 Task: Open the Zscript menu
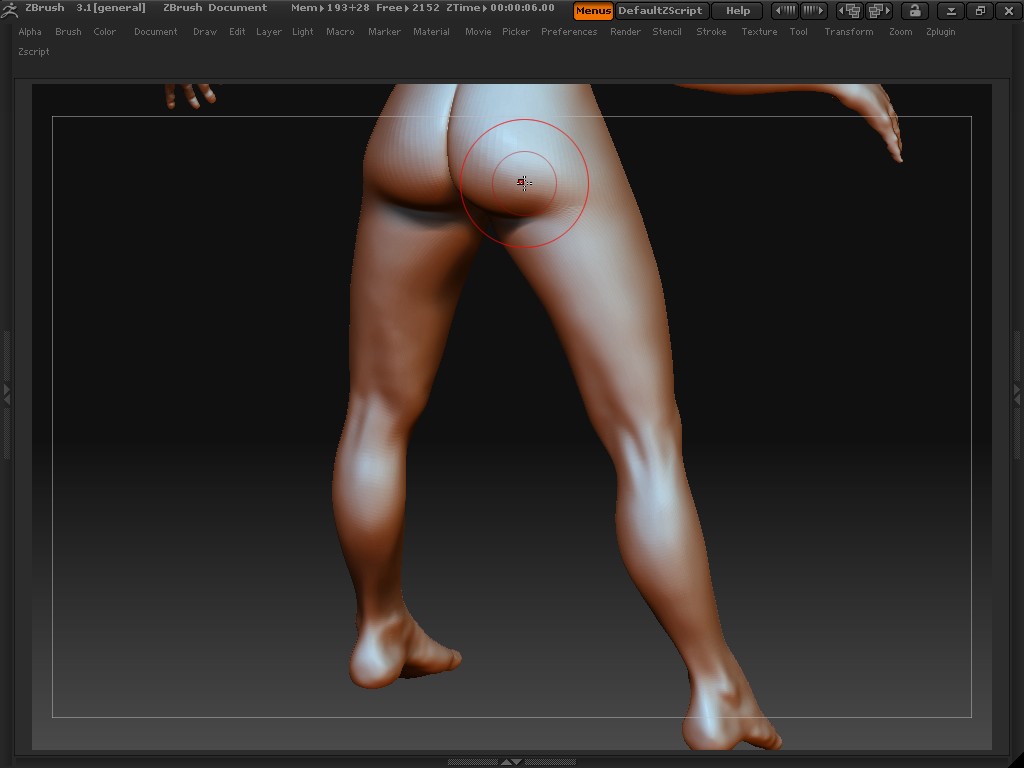(x=34, y=52)
